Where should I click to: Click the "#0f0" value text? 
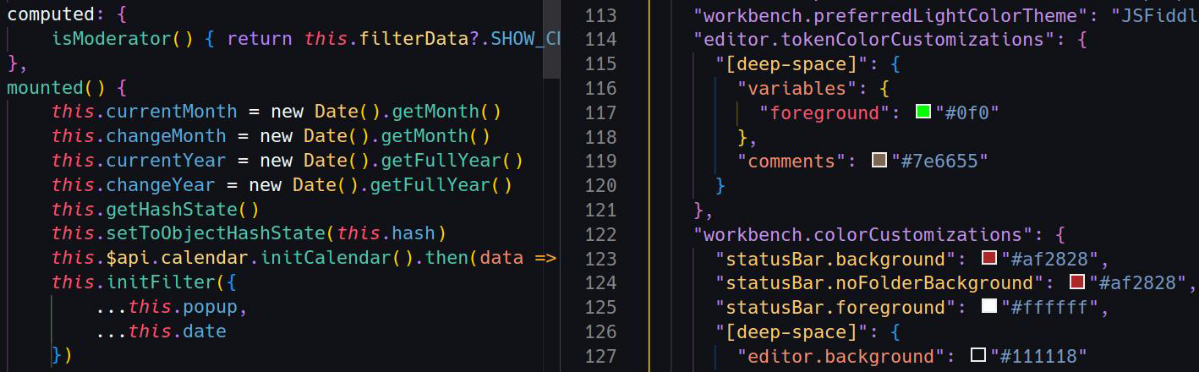pyautogui.click(x=968, y=113)
